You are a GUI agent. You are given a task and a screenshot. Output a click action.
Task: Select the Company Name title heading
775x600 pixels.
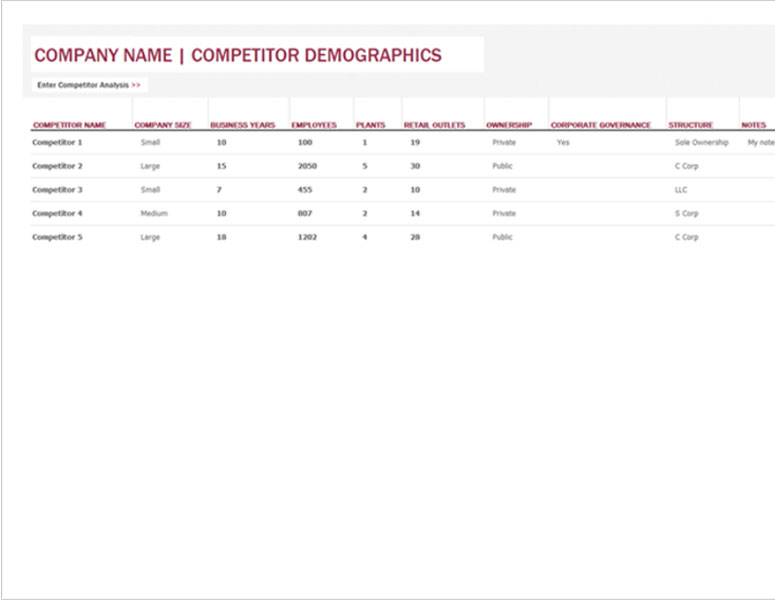(237, 55)
